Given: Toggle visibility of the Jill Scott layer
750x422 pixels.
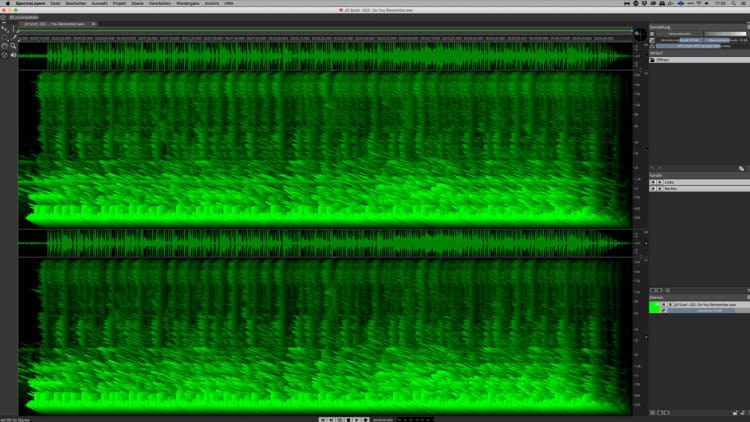Looking at the screenshot, I should click(x=663, y=305).
